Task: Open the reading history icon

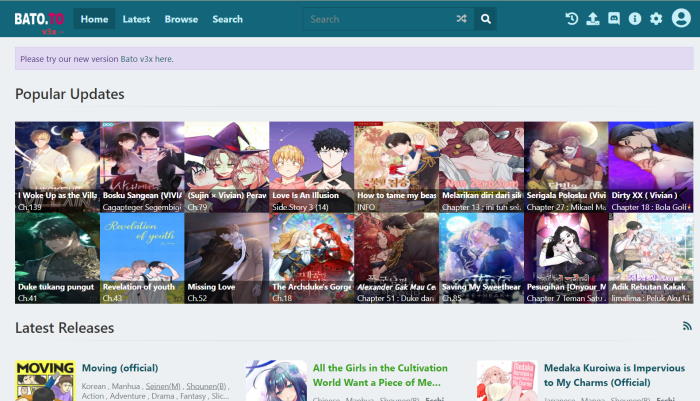Action: (x=571, y=19)
